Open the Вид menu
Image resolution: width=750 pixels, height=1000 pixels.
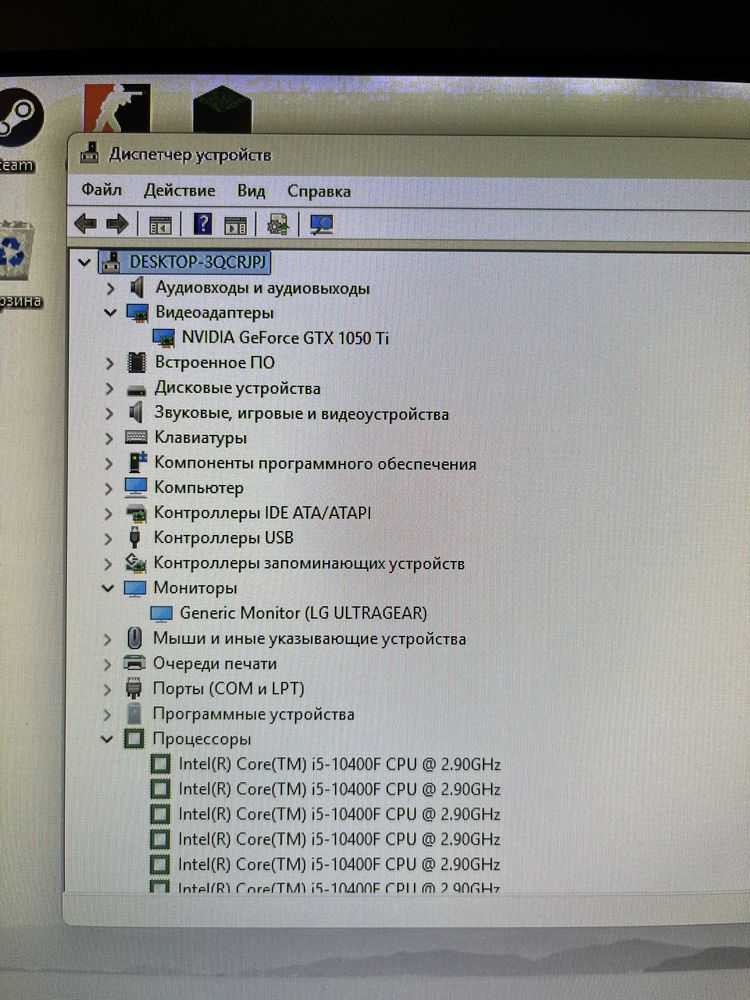[x=251, y=191]
